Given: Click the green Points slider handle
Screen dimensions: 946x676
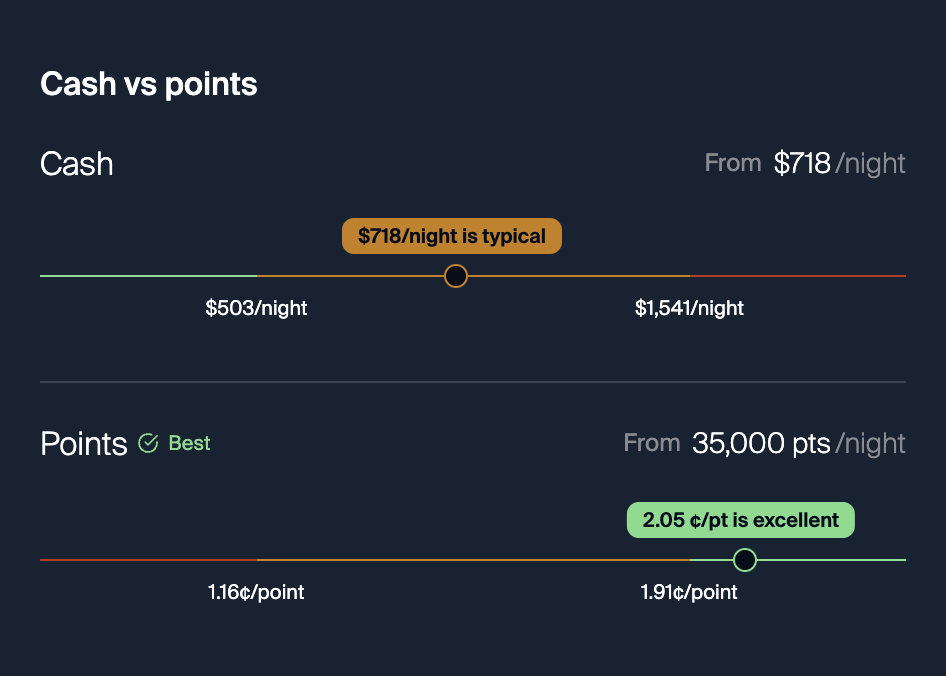Looking at the screenshot, I should [745, 560].
